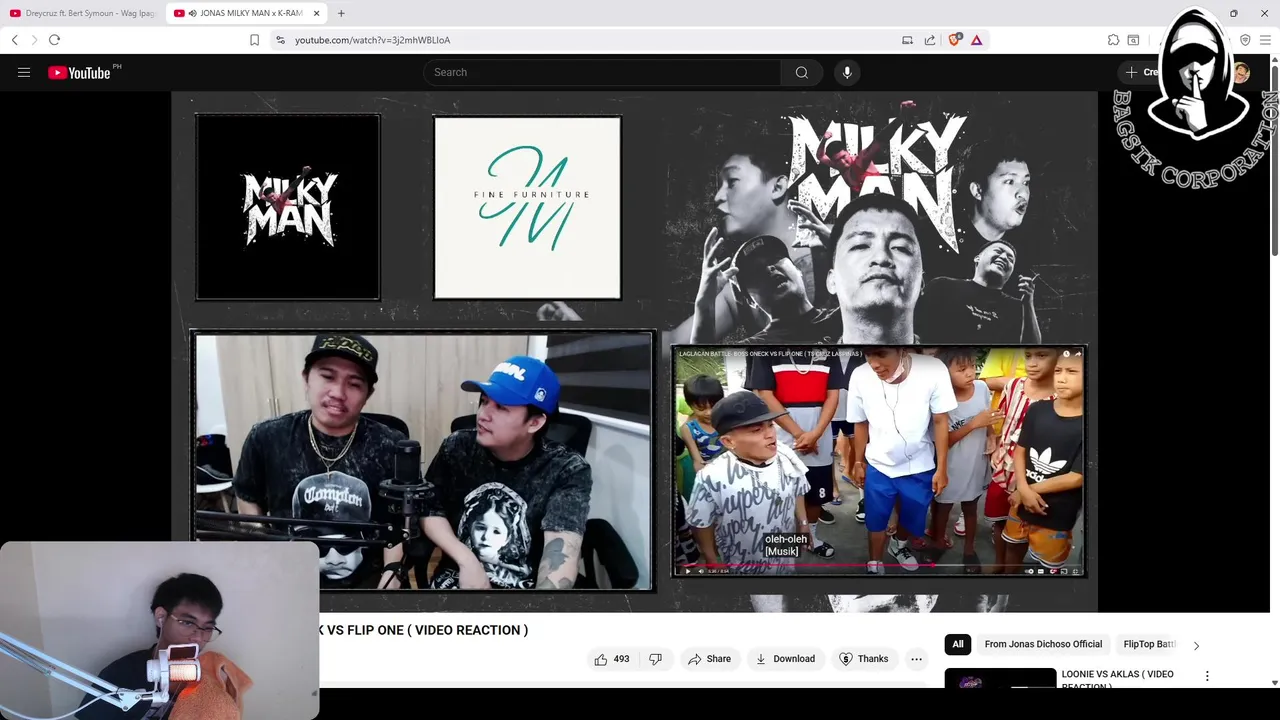Open options menu for LOONIE VS AKLAS video

[x=1207, y=676]
